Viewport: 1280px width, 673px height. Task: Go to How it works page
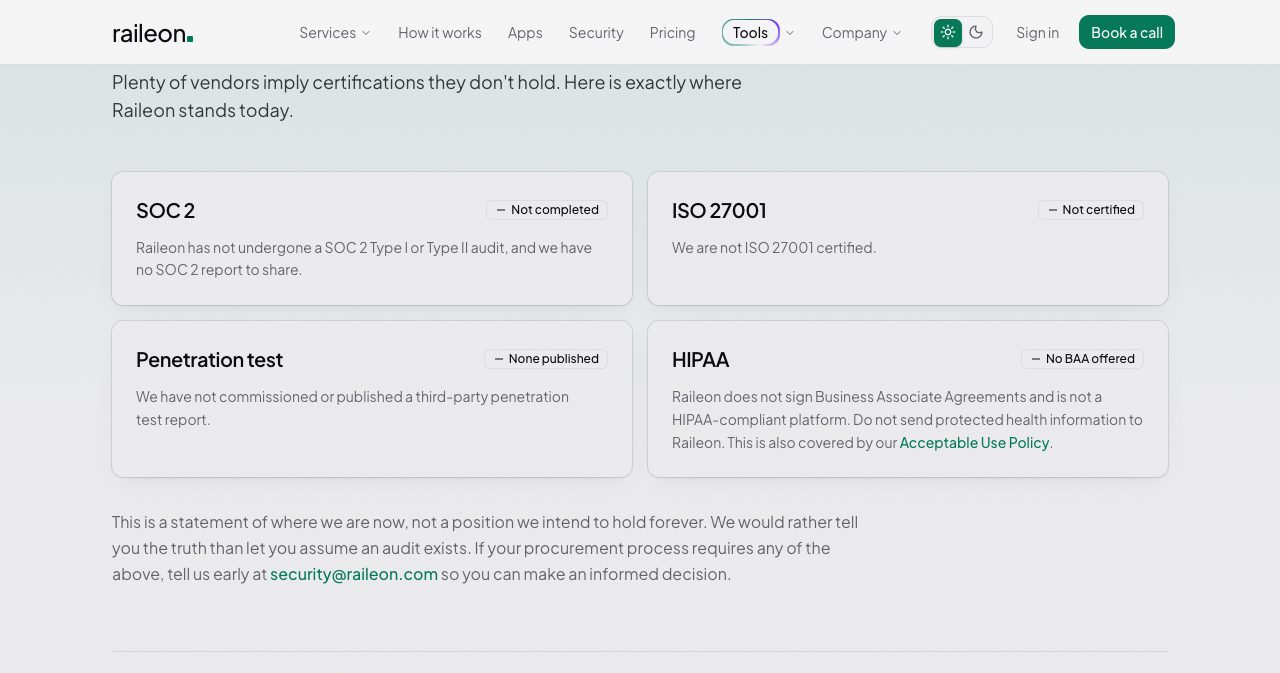[x=440, y=33]
